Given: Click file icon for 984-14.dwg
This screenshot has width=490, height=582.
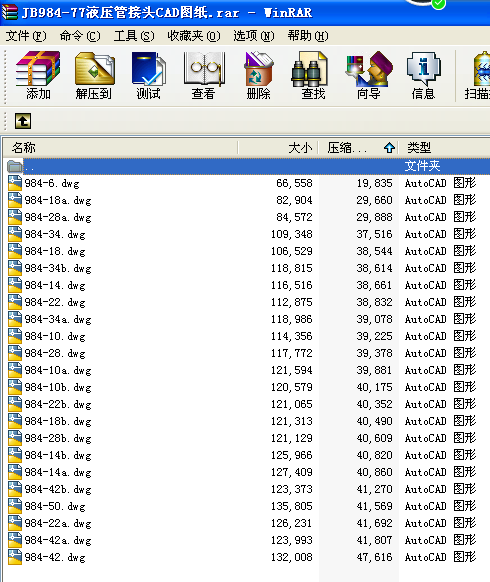Looking at the screenshot, I should coord(15,285).
